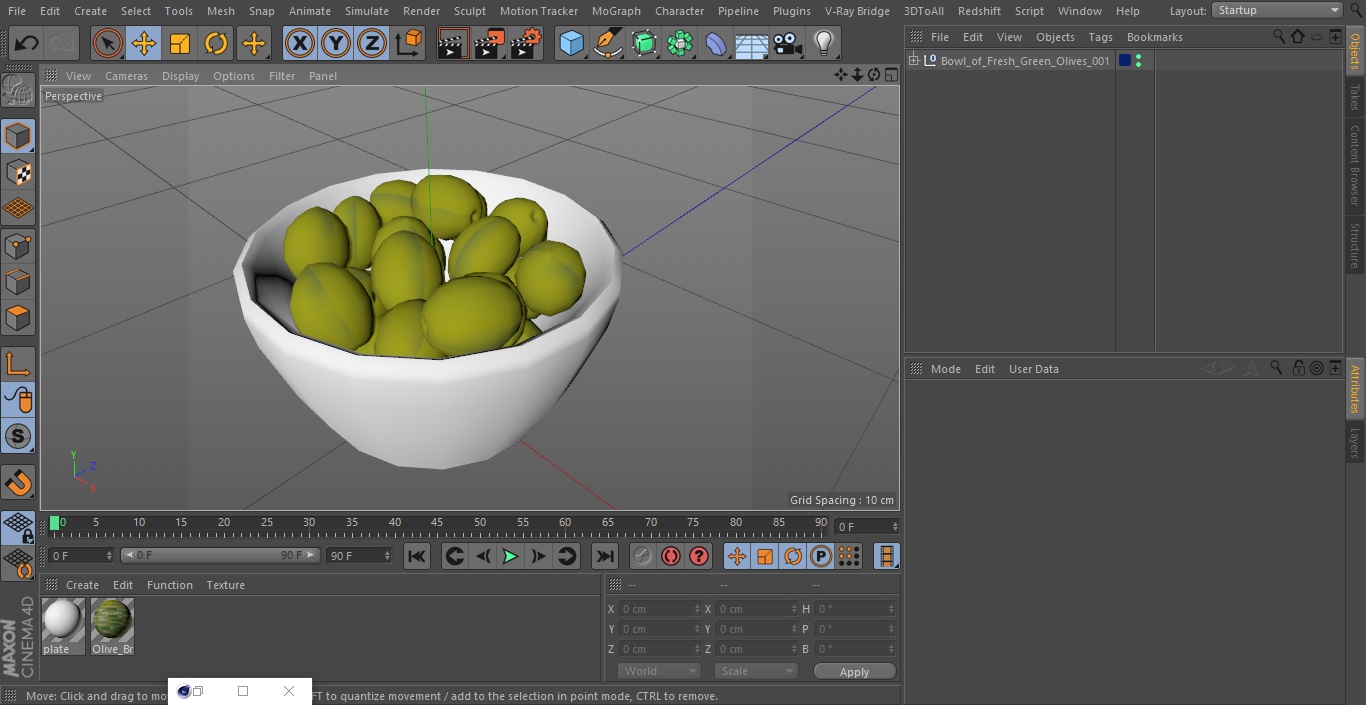Open the Simulate menu
The width and height of the screenshot is (1366, 705).
367,11
